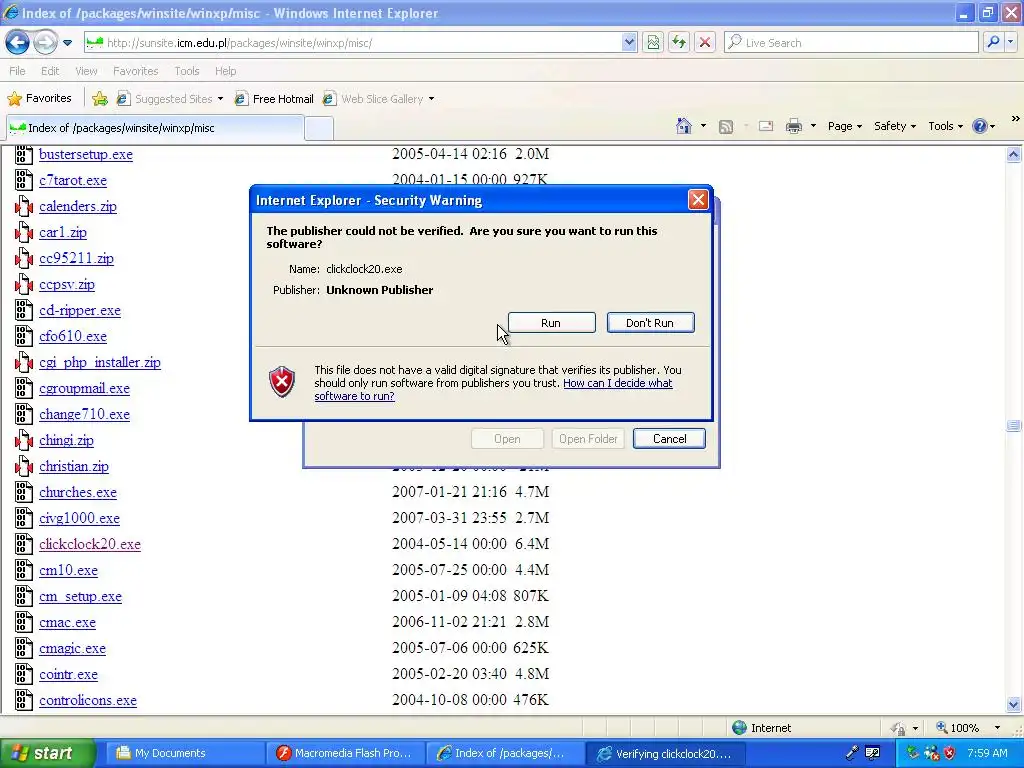Open the File menu
Viewport: 1024px width, 768px height.
18,71
